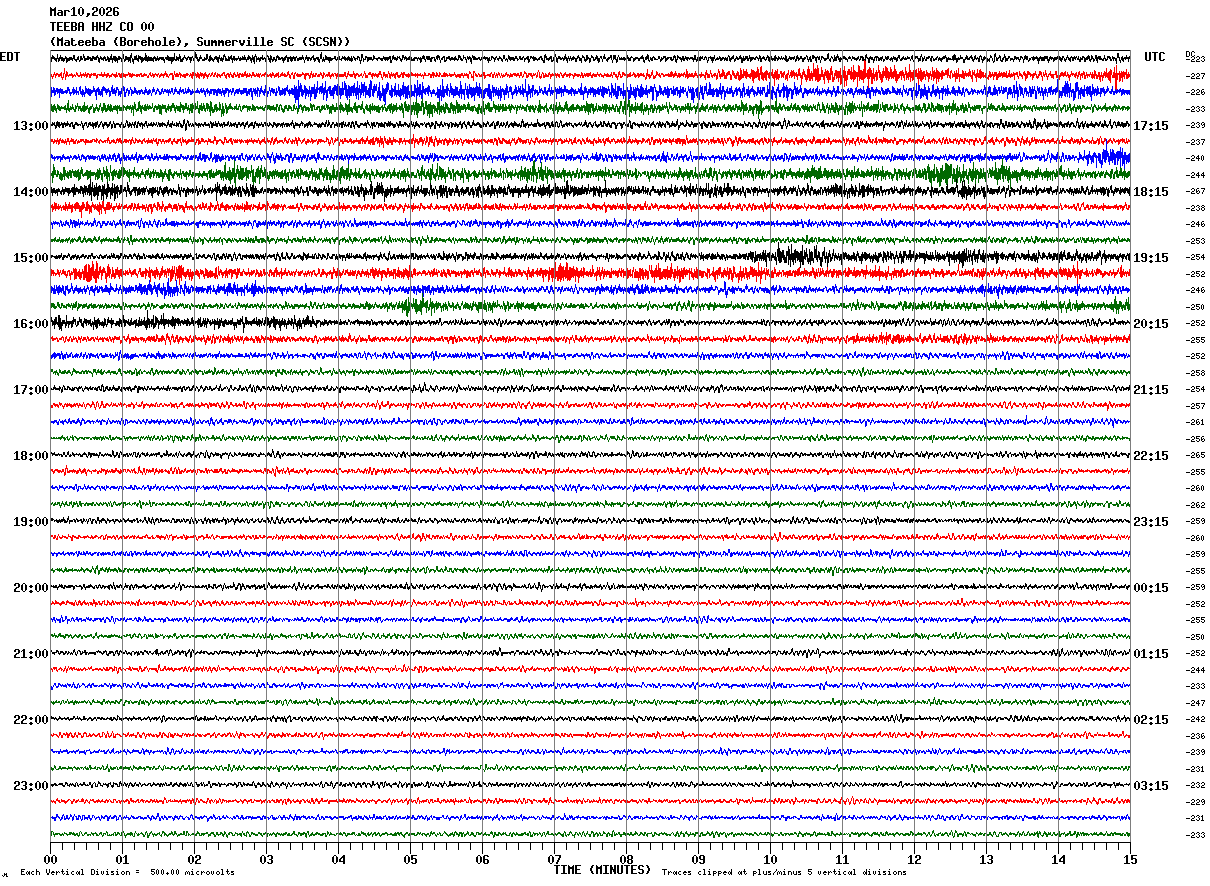The height and width of the screenshot is (886, 1210).
Task: Click the DC offset value -229
Action: click(1195, 802)
